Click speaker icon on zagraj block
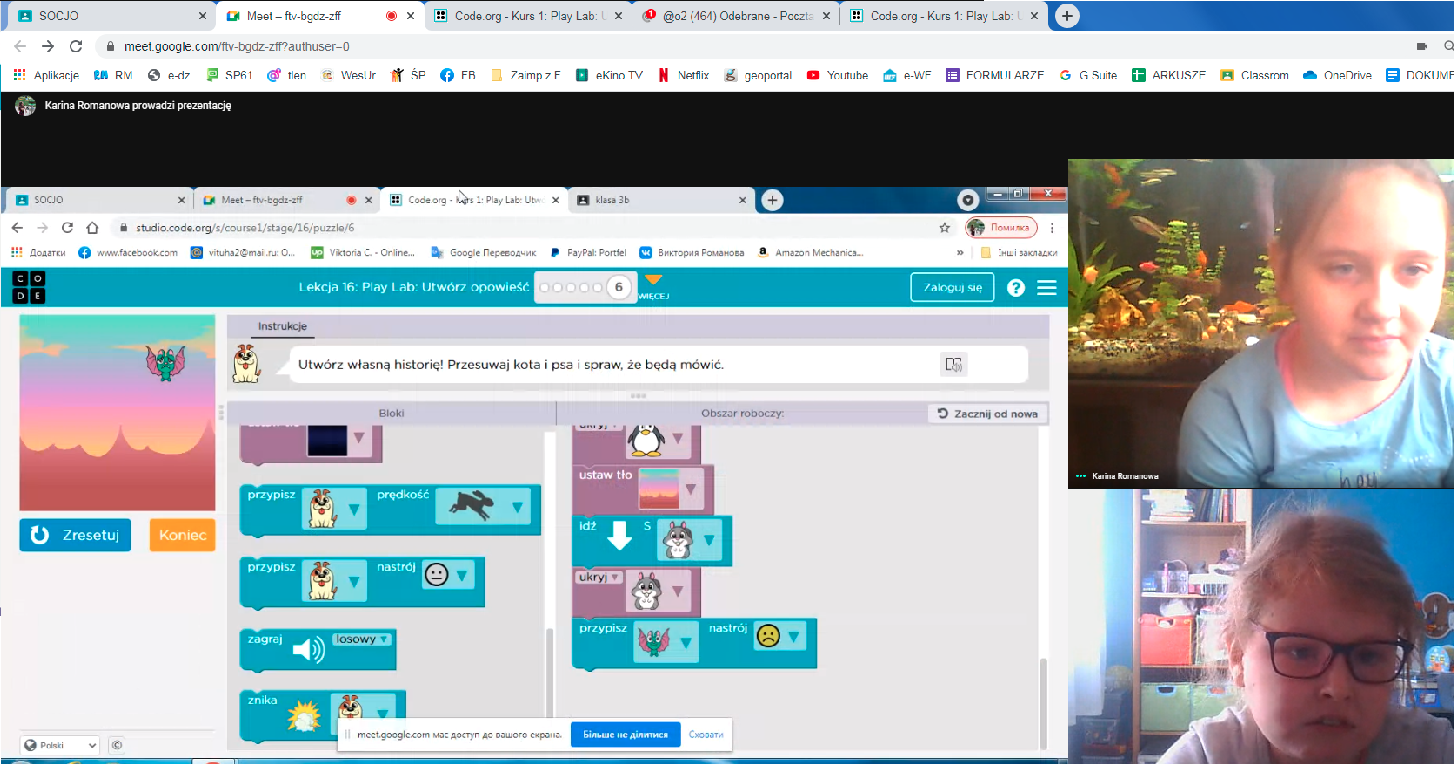Screen dimensions: 1454x764 point(309,651)
